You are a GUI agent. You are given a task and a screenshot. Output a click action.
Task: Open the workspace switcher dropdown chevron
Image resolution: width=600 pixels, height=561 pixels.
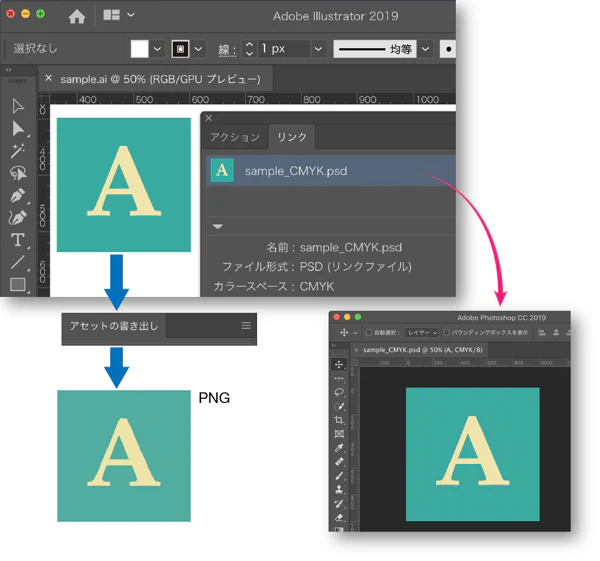(x=131, y=15)
